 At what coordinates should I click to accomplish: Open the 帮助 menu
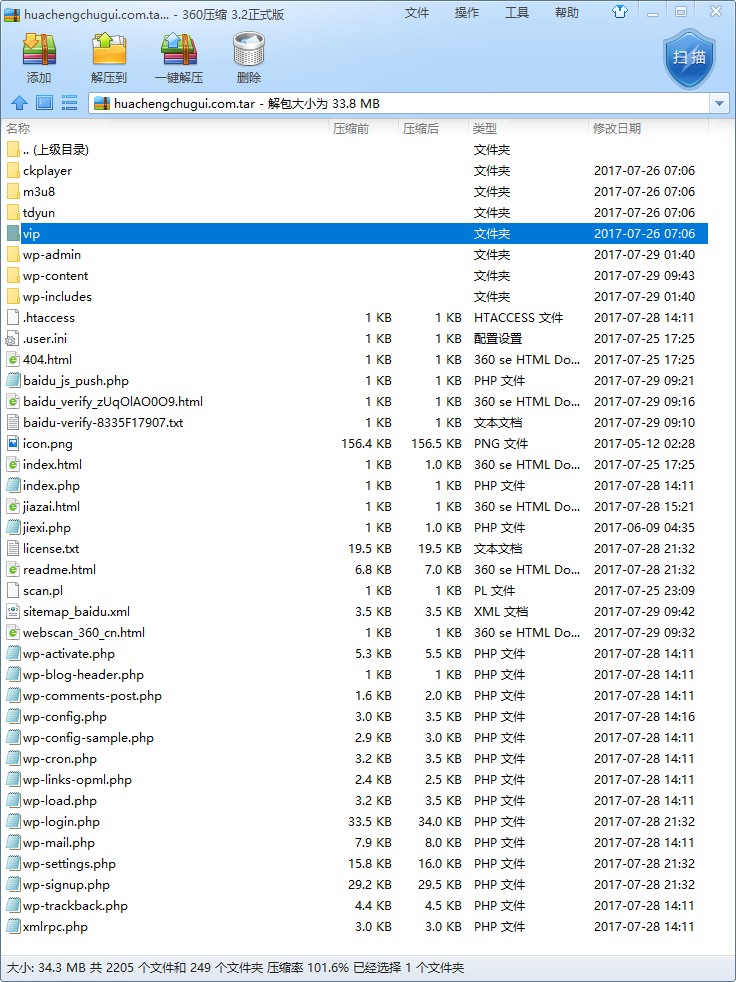coord(567,13)
